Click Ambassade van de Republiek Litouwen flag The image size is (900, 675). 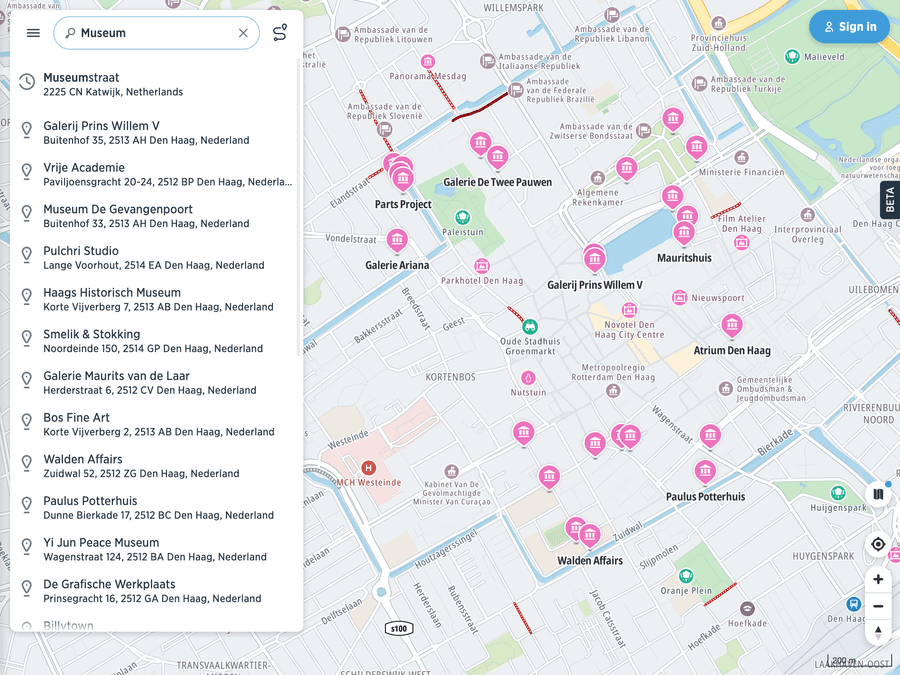tap(343, 34)
